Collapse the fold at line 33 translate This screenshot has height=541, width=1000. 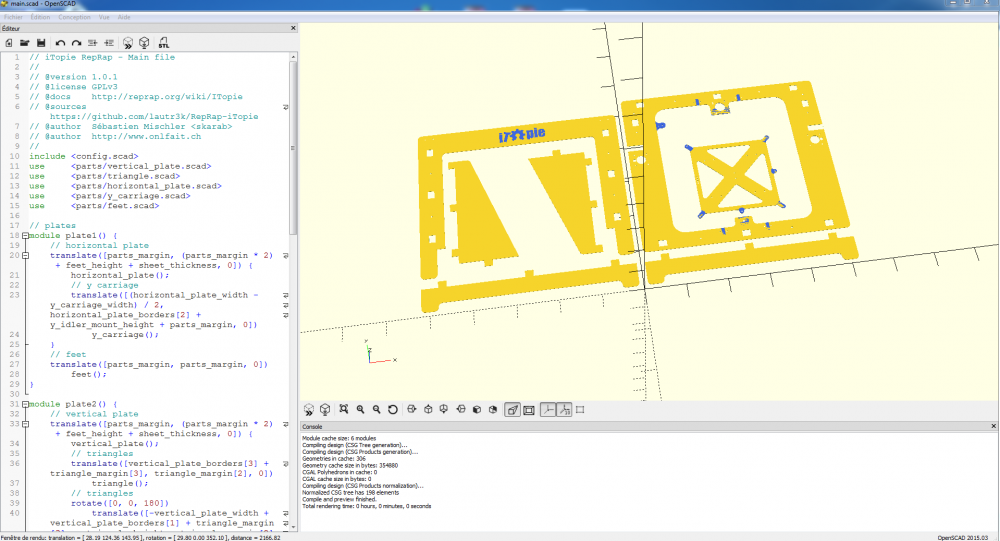[26, 424]
